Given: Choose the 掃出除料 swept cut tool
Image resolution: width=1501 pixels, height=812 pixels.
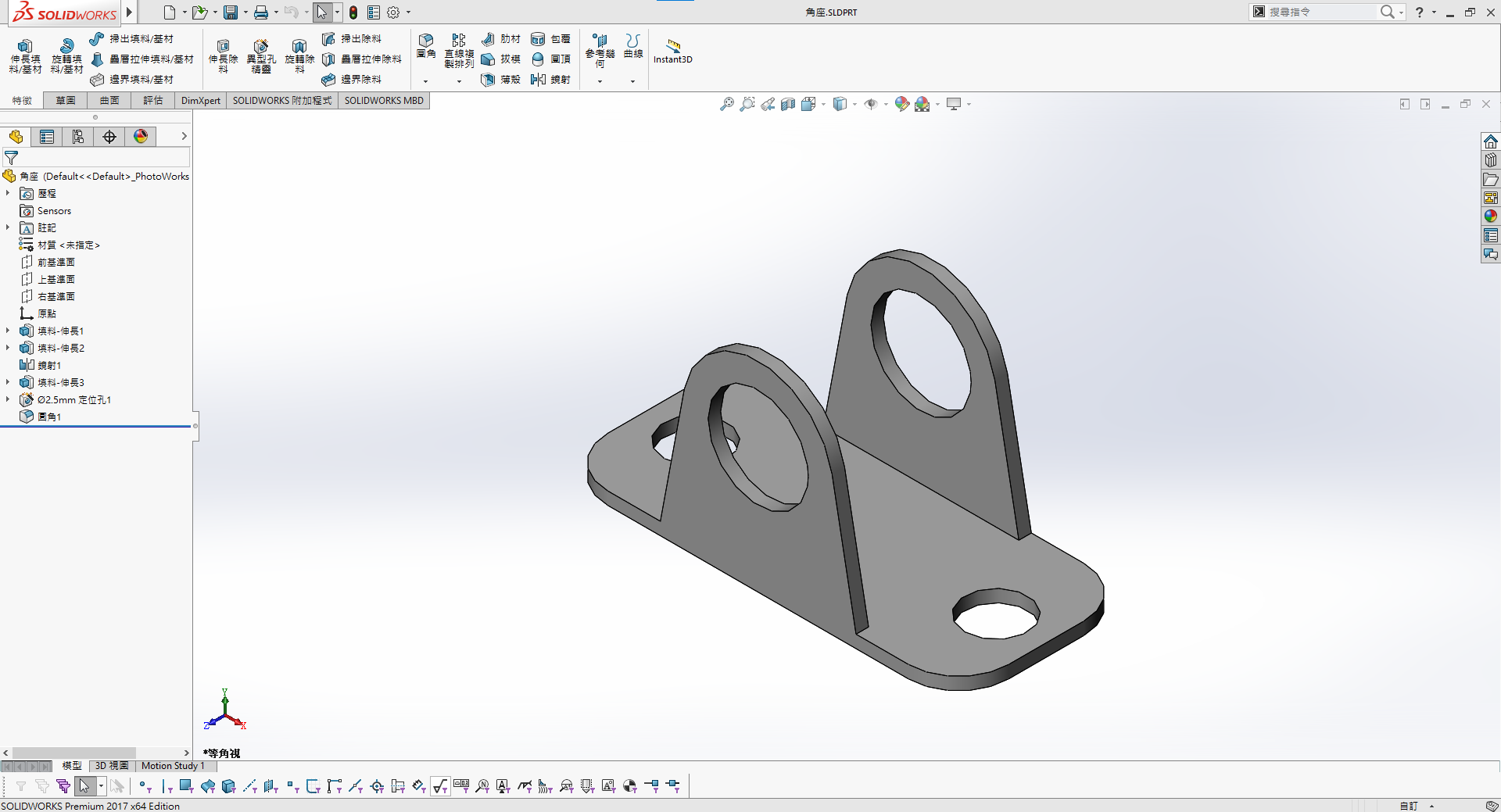Looking at the screenshot, I should [352, 39].
